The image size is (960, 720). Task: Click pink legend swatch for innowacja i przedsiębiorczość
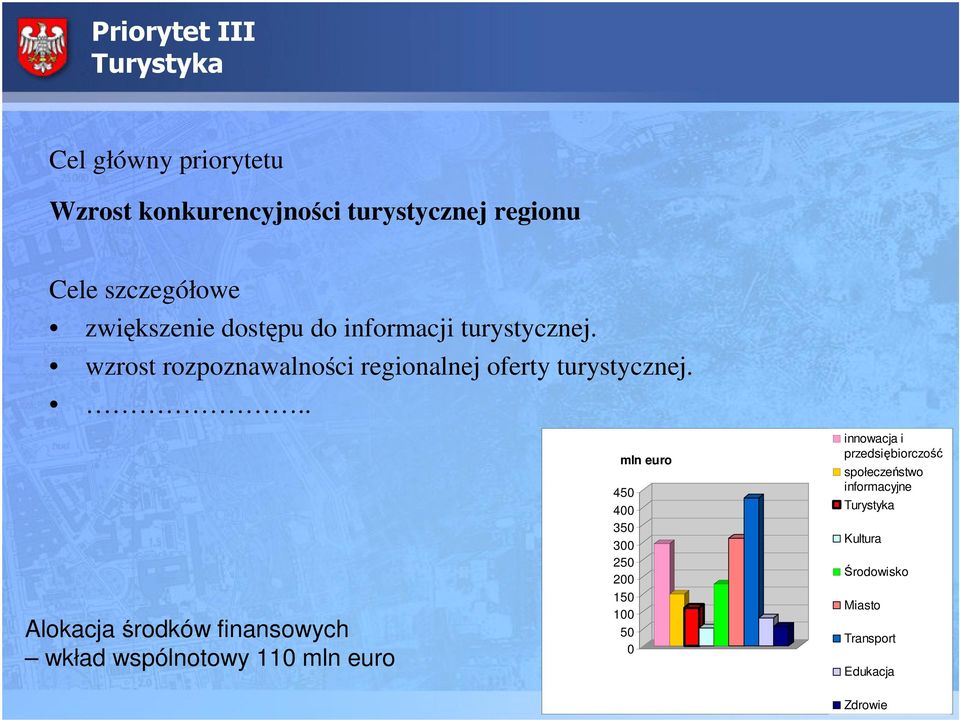pos(836,439)
